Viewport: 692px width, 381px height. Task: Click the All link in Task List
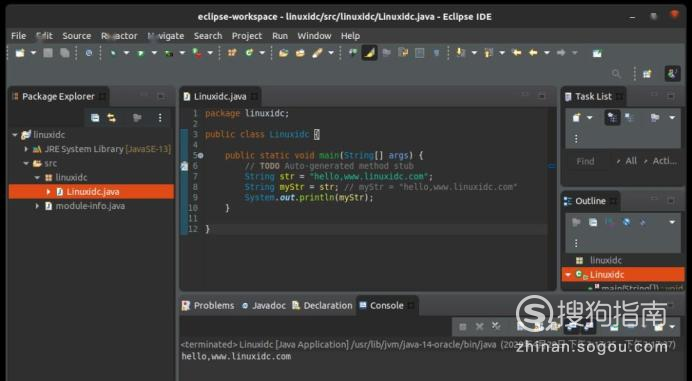pos(631,161)
